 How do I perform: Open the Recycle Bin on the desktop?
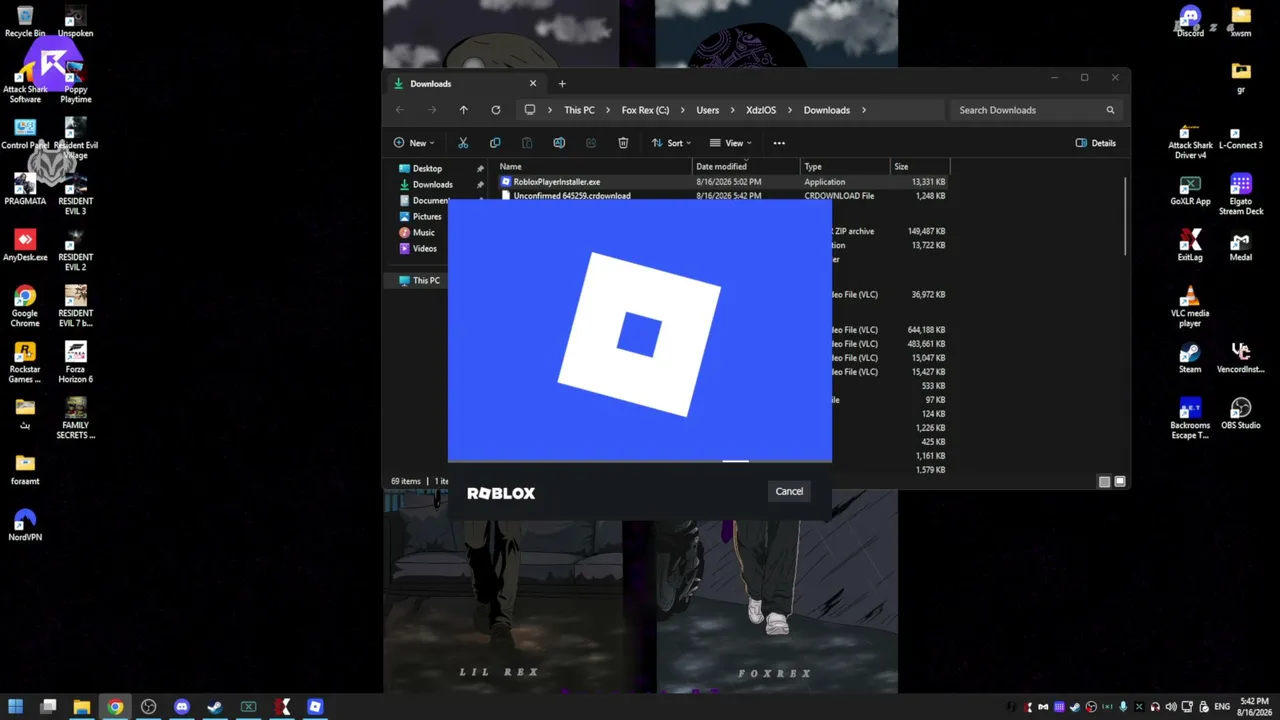point(25,21)
